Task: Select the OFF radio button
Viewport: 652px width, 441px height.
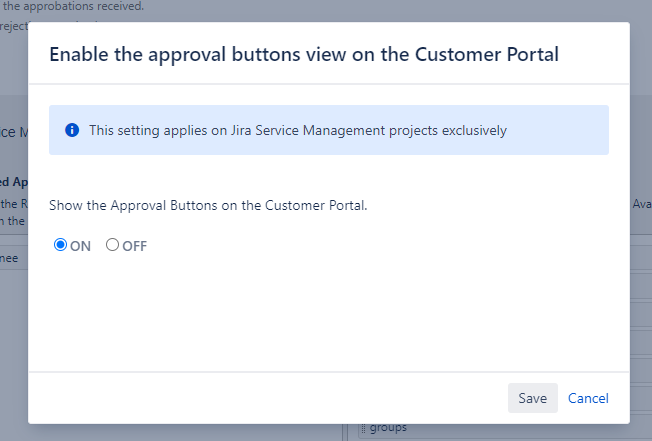Action: [x=112, y=245]
